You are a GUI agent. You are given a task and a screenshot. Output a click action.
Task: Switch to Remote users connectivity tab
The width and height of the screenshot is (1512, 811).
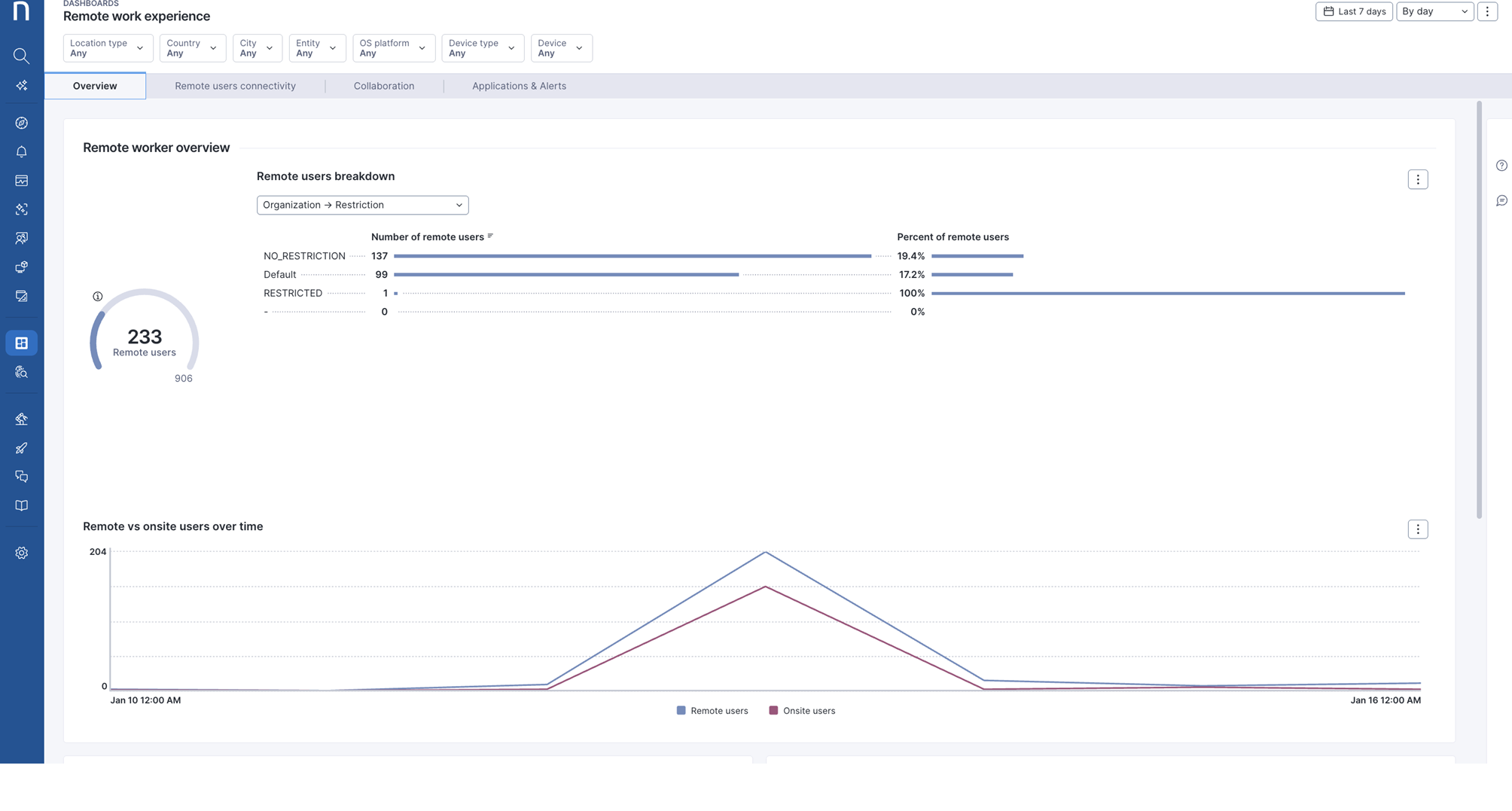(x=235, y=86)
